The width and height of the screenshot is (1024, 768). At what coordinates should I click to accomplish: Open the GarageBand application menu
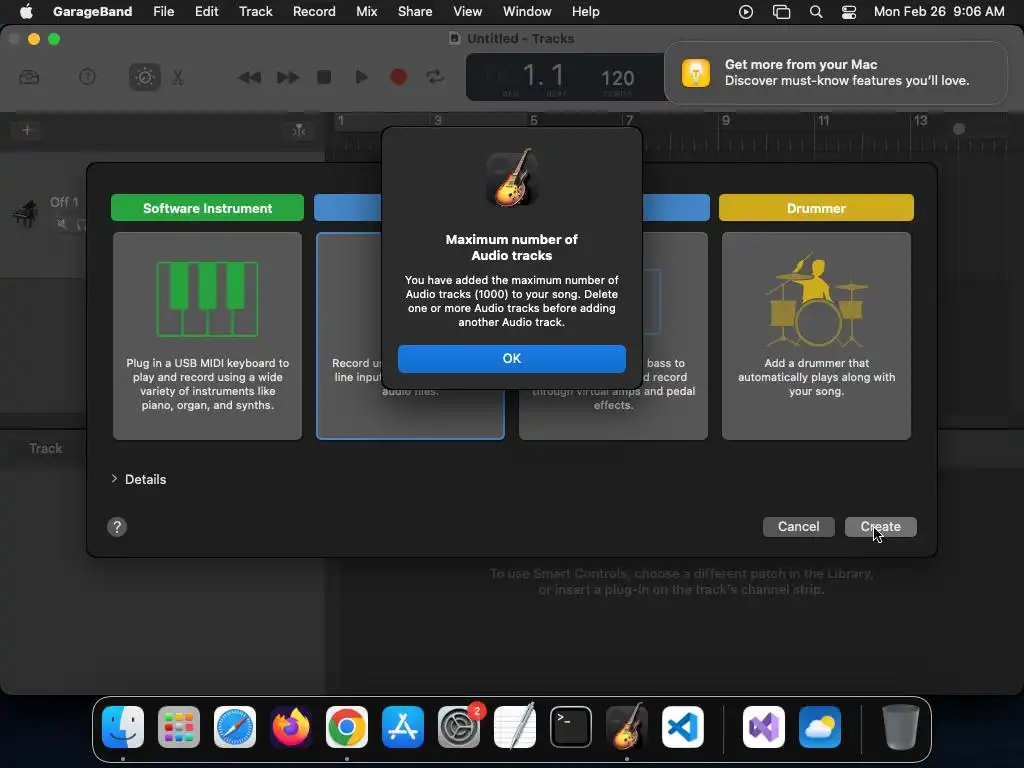92,11
